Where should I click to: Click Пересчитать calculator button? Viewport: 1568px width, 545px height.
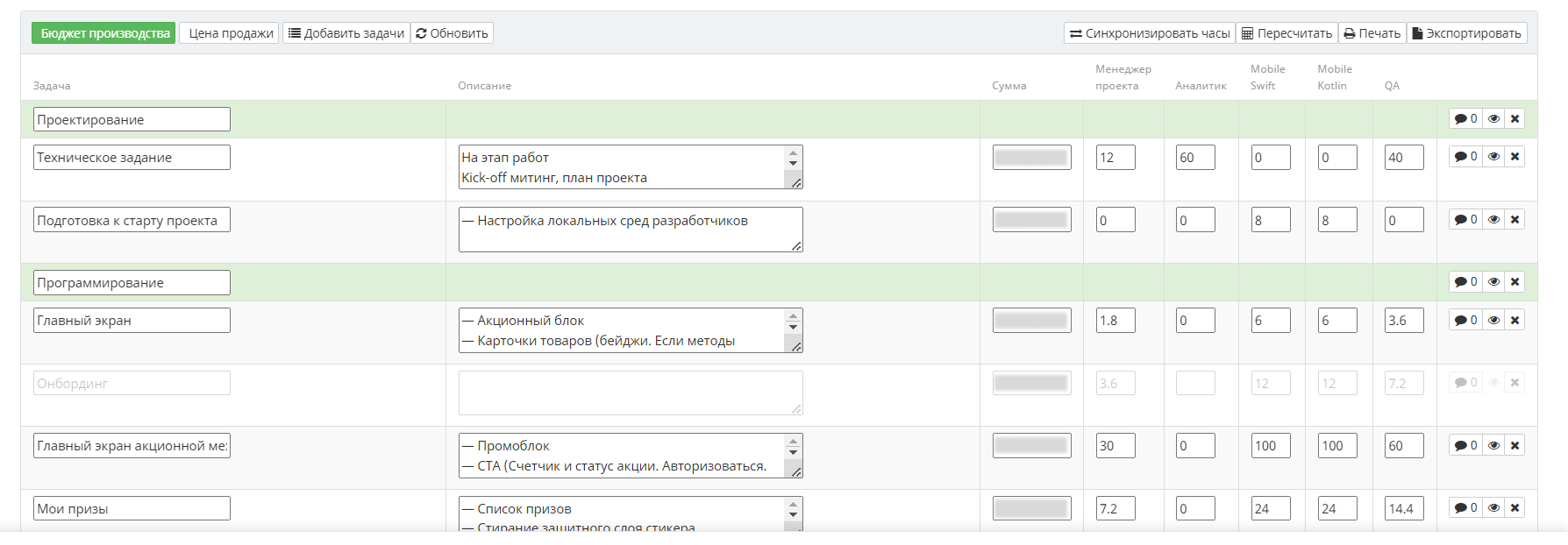[x=1286, y=33]
